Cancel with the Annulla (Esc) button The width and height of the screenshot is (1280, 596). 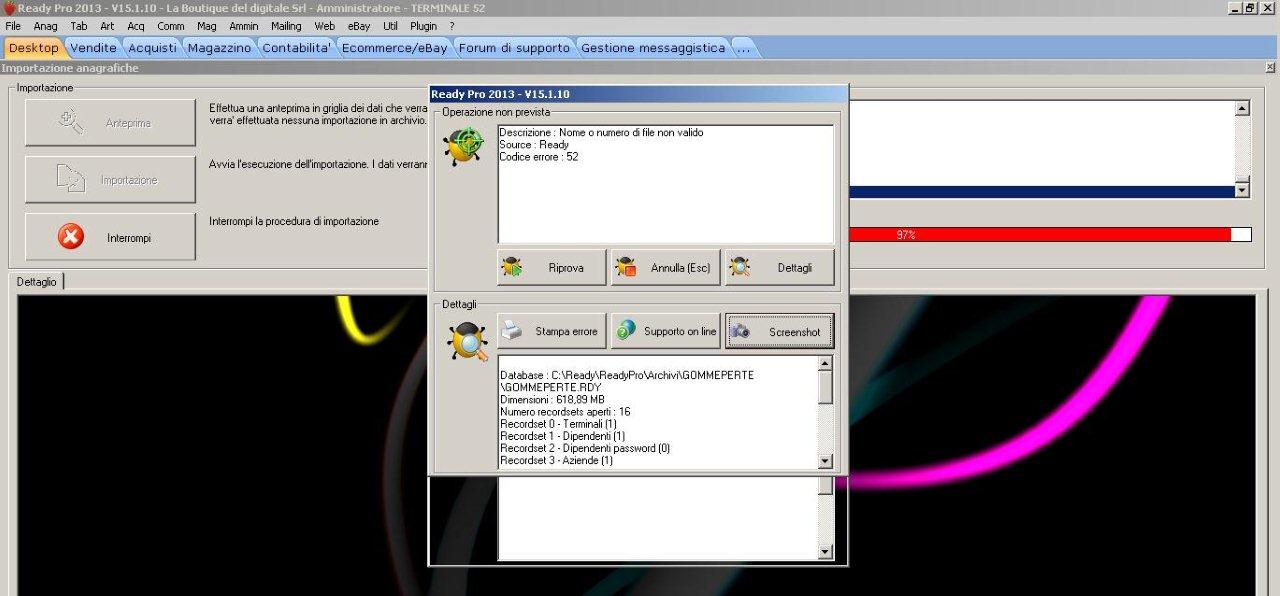tap(665, 267)
